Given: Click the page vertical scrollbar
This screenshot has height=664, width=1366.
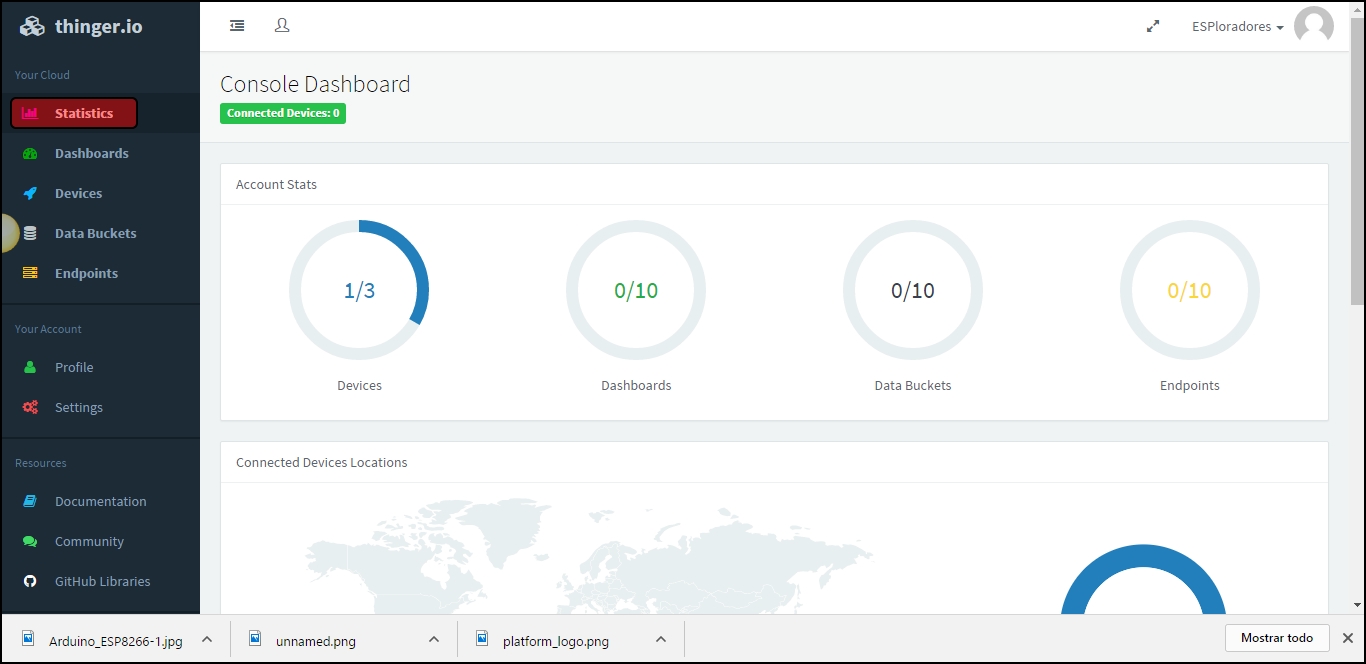Looking at the screenshot, I should [1357, 160].
